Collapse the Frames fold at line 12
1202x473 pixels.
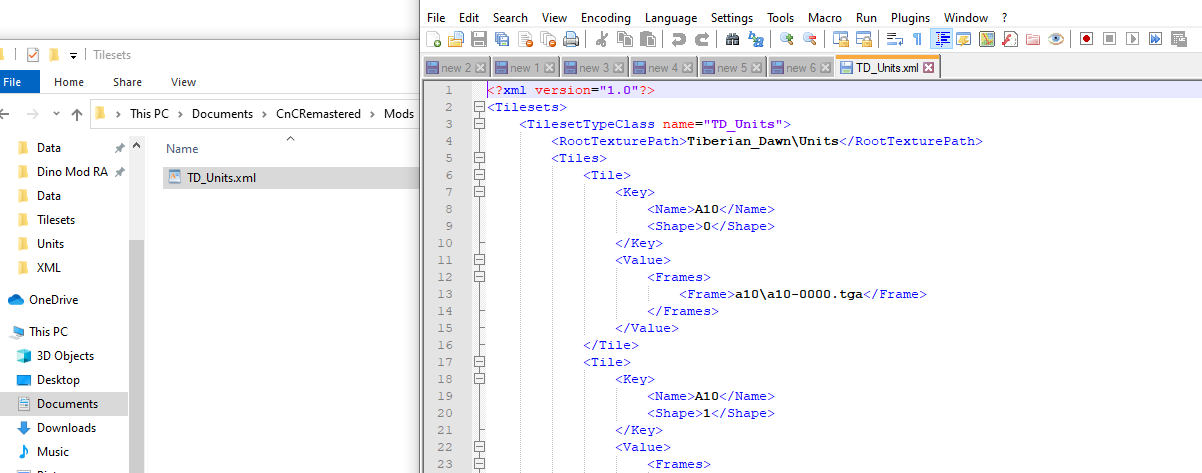click(478, 277)
